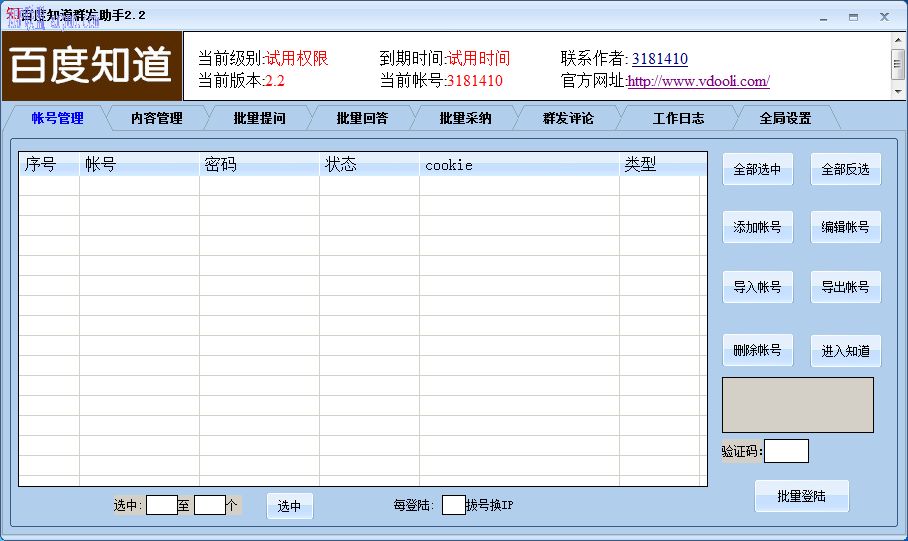908x541 pixels.
Task: Minimize the window
Action: [823, 17]
